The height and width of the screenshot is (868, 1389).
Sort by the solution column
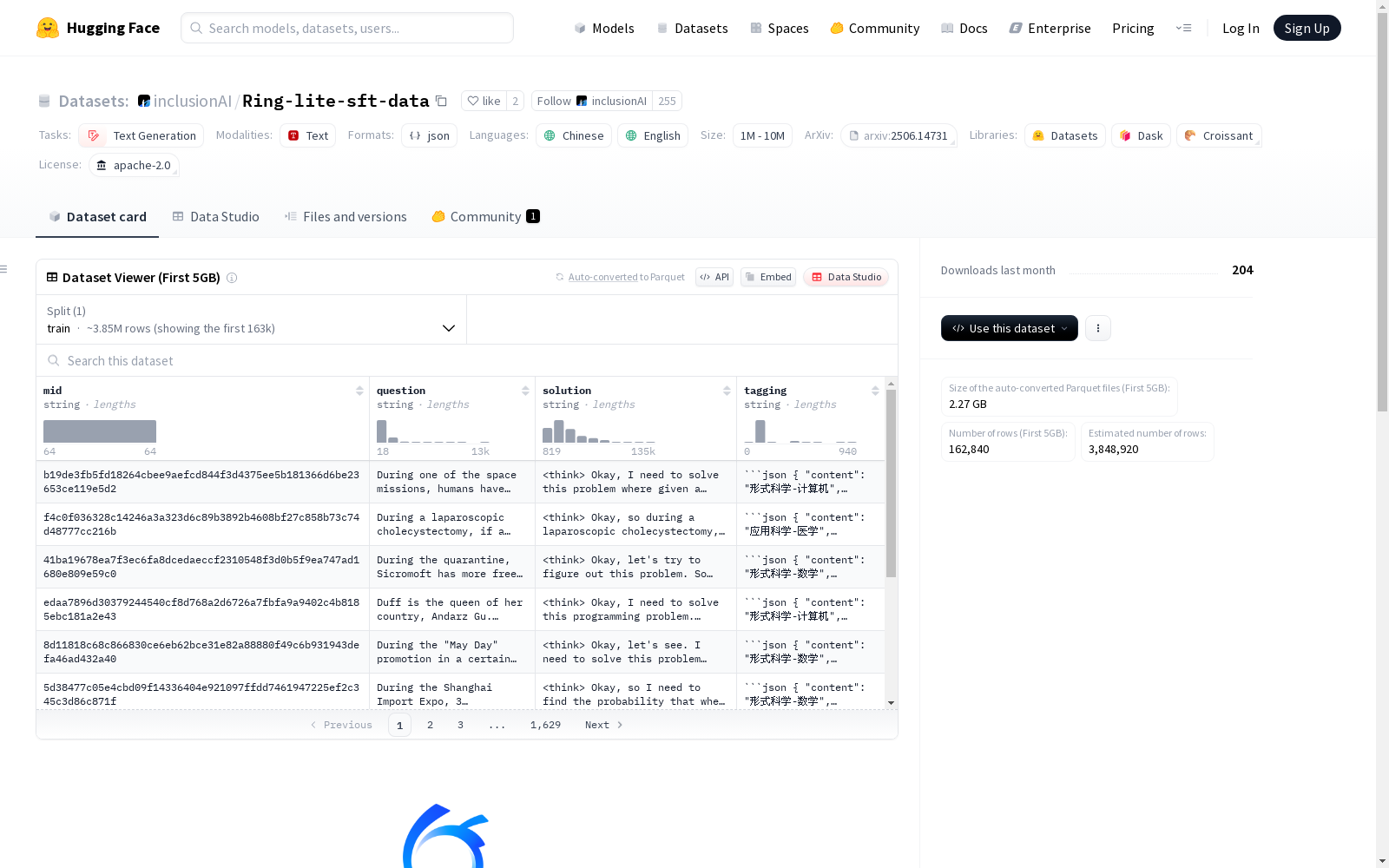pyautogui.click(x=727, y=391)
